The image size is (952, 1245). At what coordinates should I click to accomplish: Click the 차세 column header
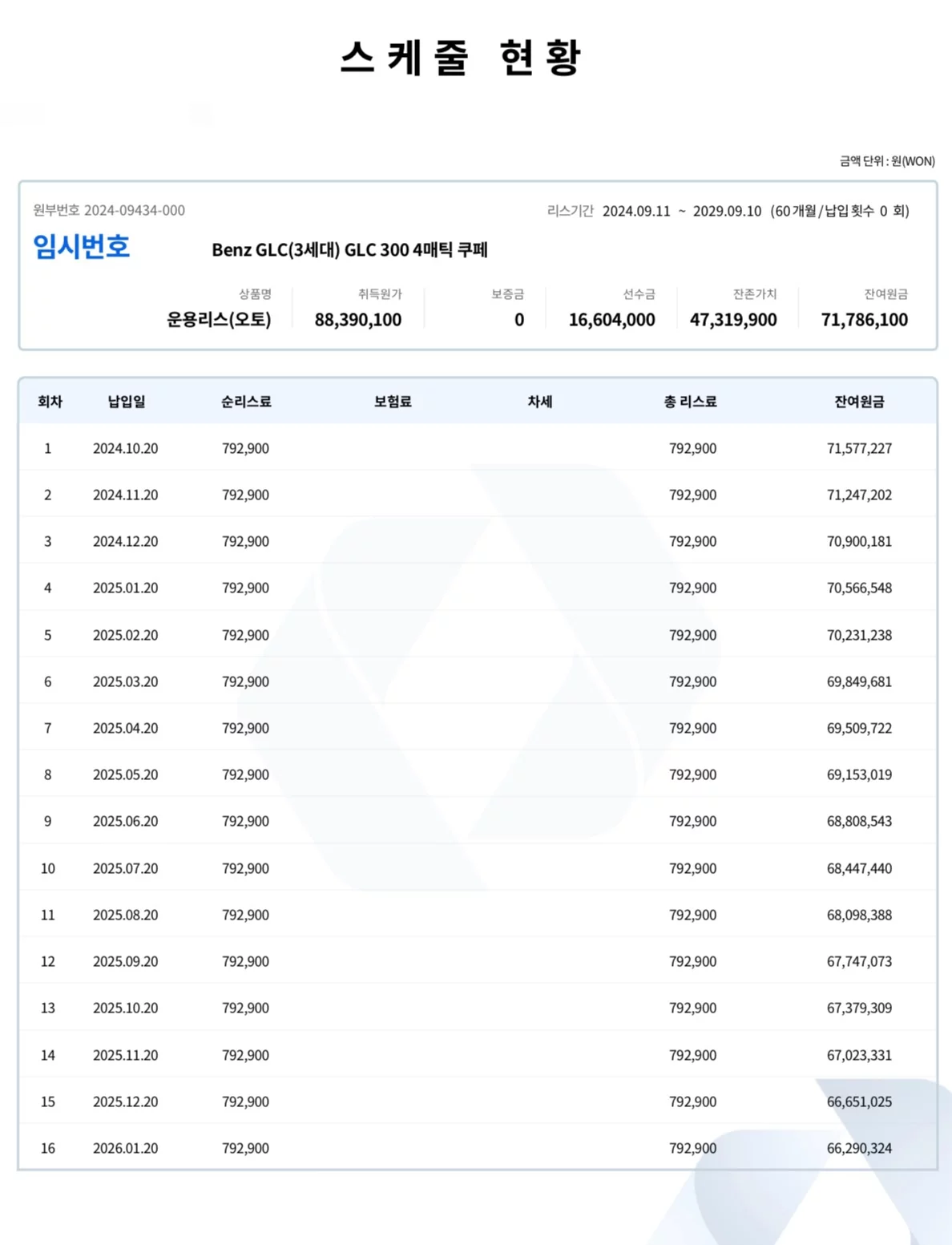540,402
